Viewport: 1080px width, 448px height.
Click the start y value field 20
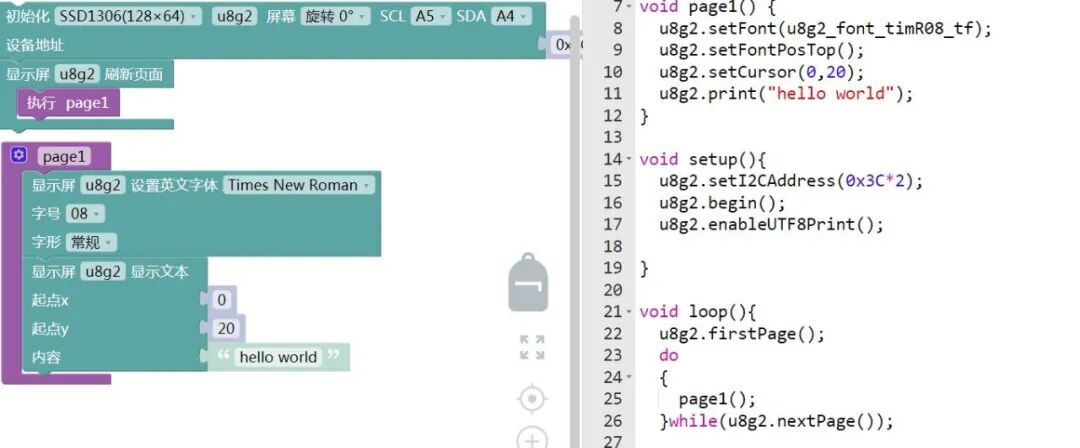point(226,329)
